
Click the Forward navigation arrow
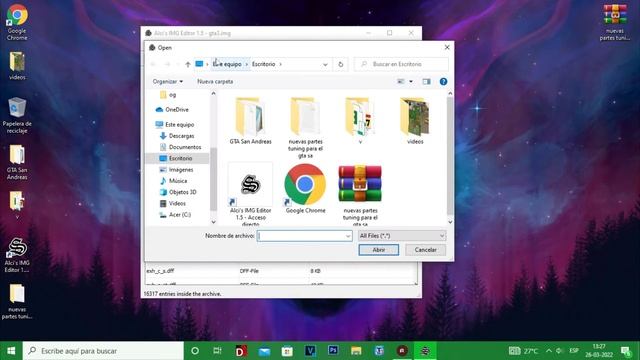(x=167, y=64)
